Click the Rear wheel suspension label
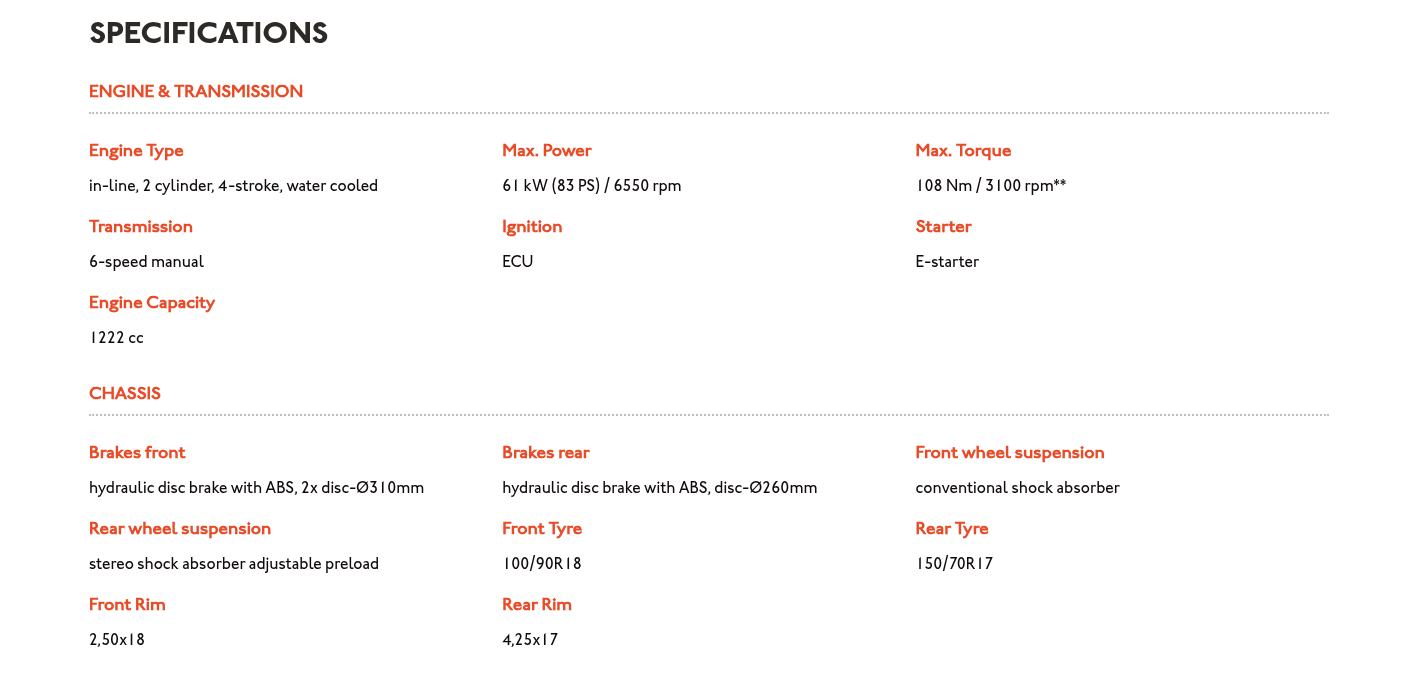Image resolution: width=1426 pixels, height=674 pixels. pos(180,529)
